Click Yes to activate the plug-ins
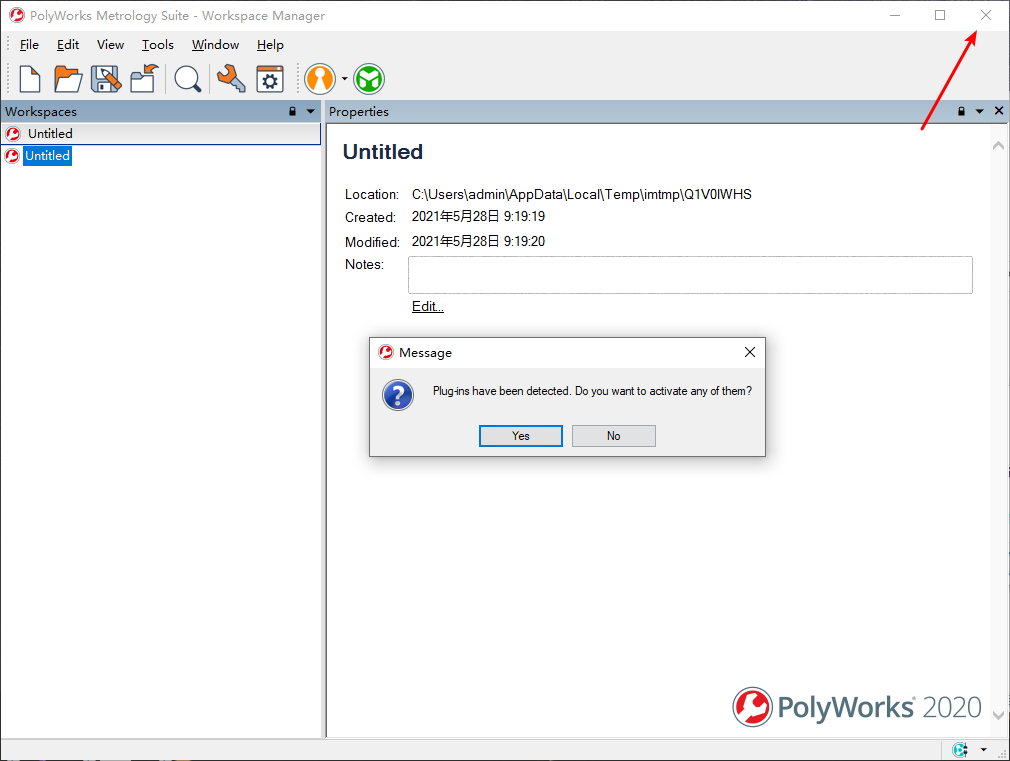 [520, 436]
